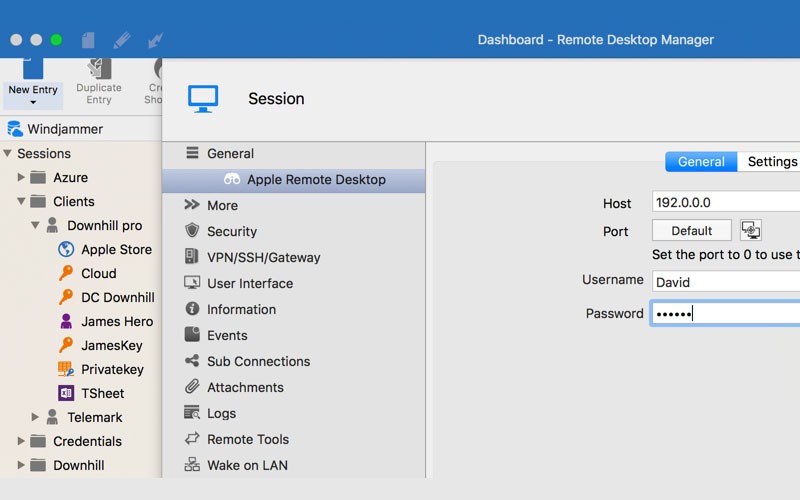The image size is (800, 500).
Task: Click the Events calendar icon
Action: (192, 334)
